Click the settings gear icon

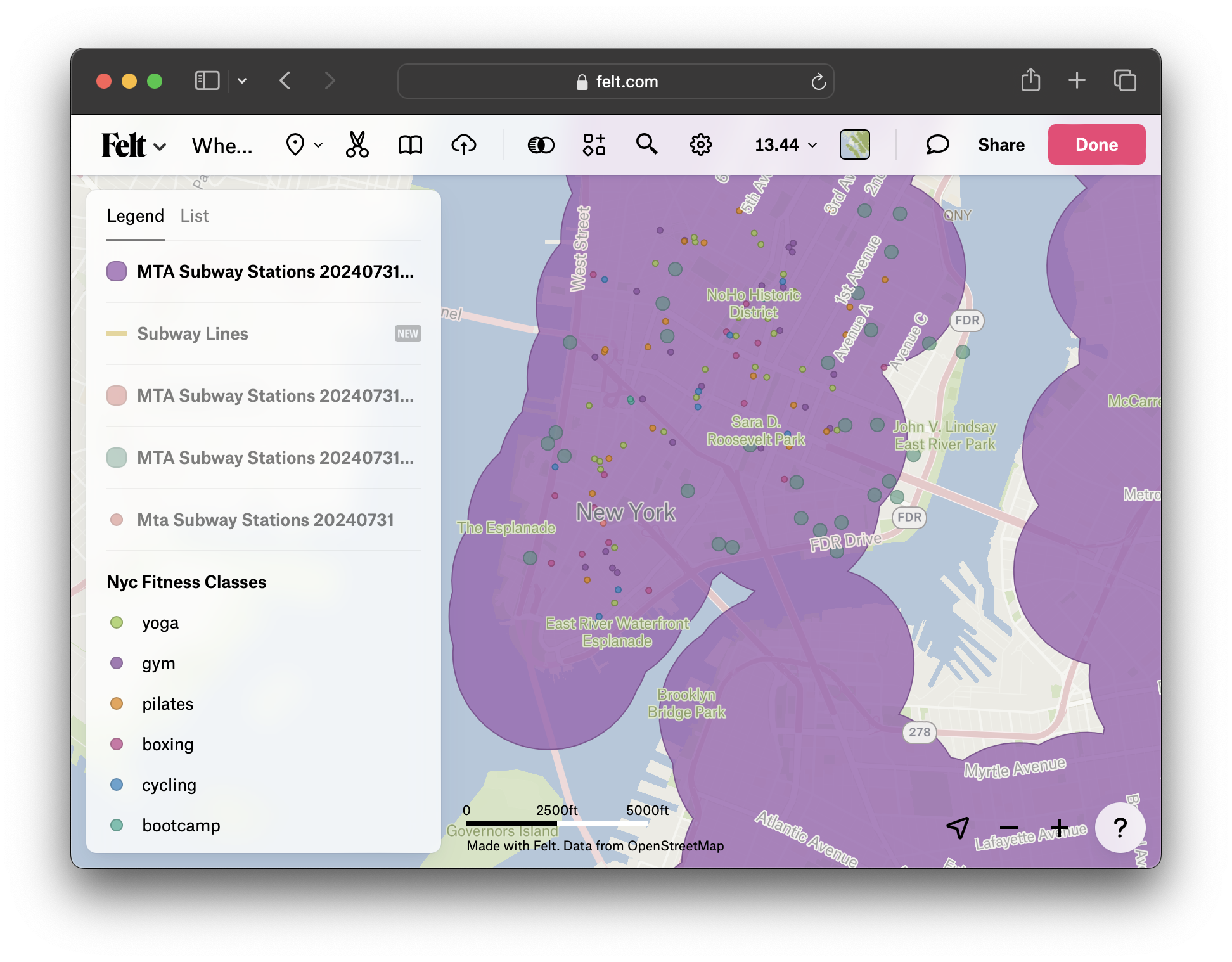tap(700, 145)
